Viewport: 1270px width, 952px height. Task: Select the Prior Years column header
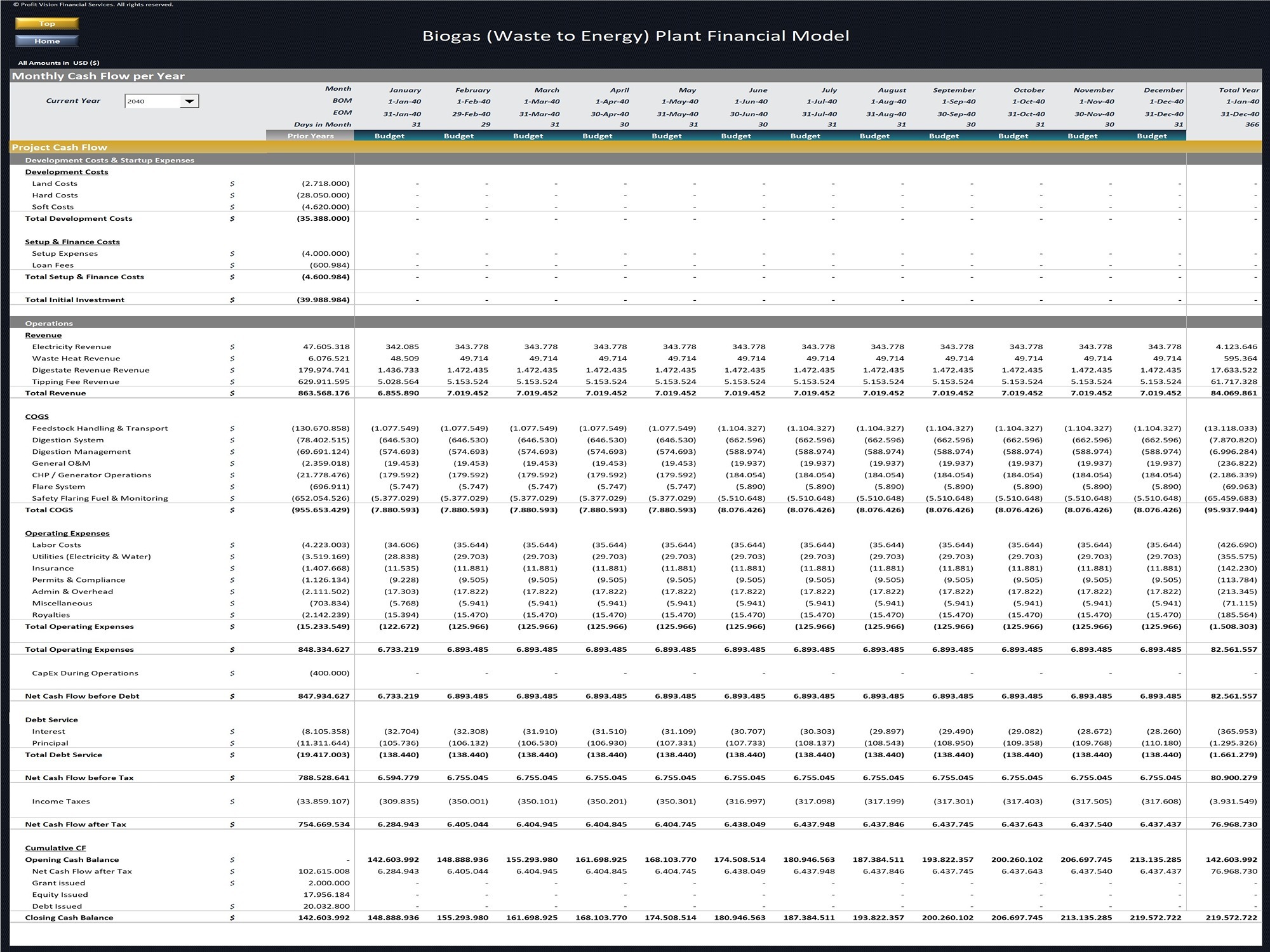(311, 135)
